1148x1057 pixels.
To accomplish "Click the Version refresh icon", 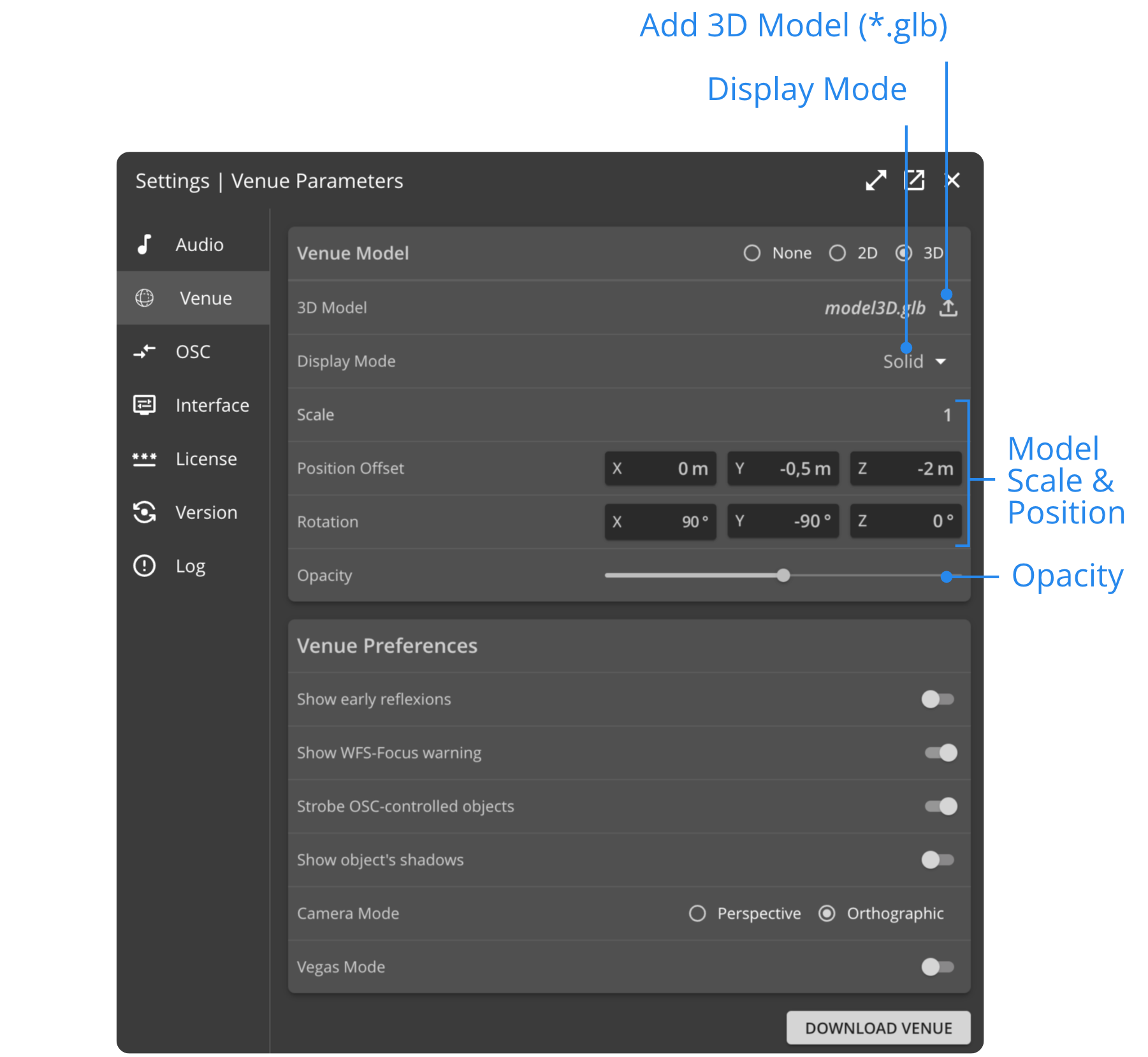I will pos(145,512).
